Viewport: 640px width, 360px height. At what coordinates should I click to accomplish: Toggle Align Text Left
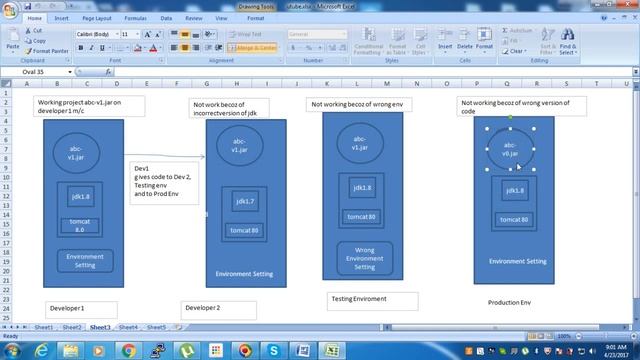(174, 48)
